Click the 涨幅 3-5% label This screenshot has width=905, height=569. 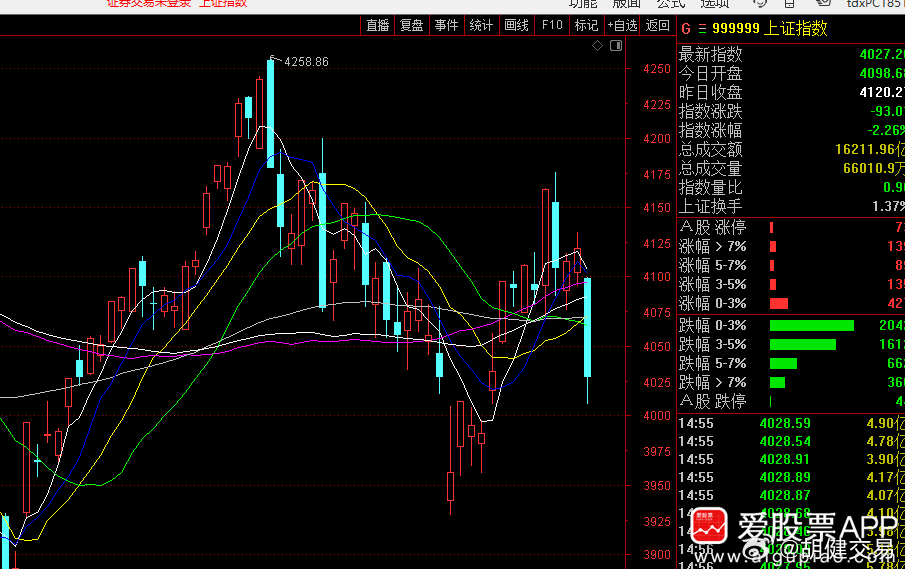coord(712,284)
